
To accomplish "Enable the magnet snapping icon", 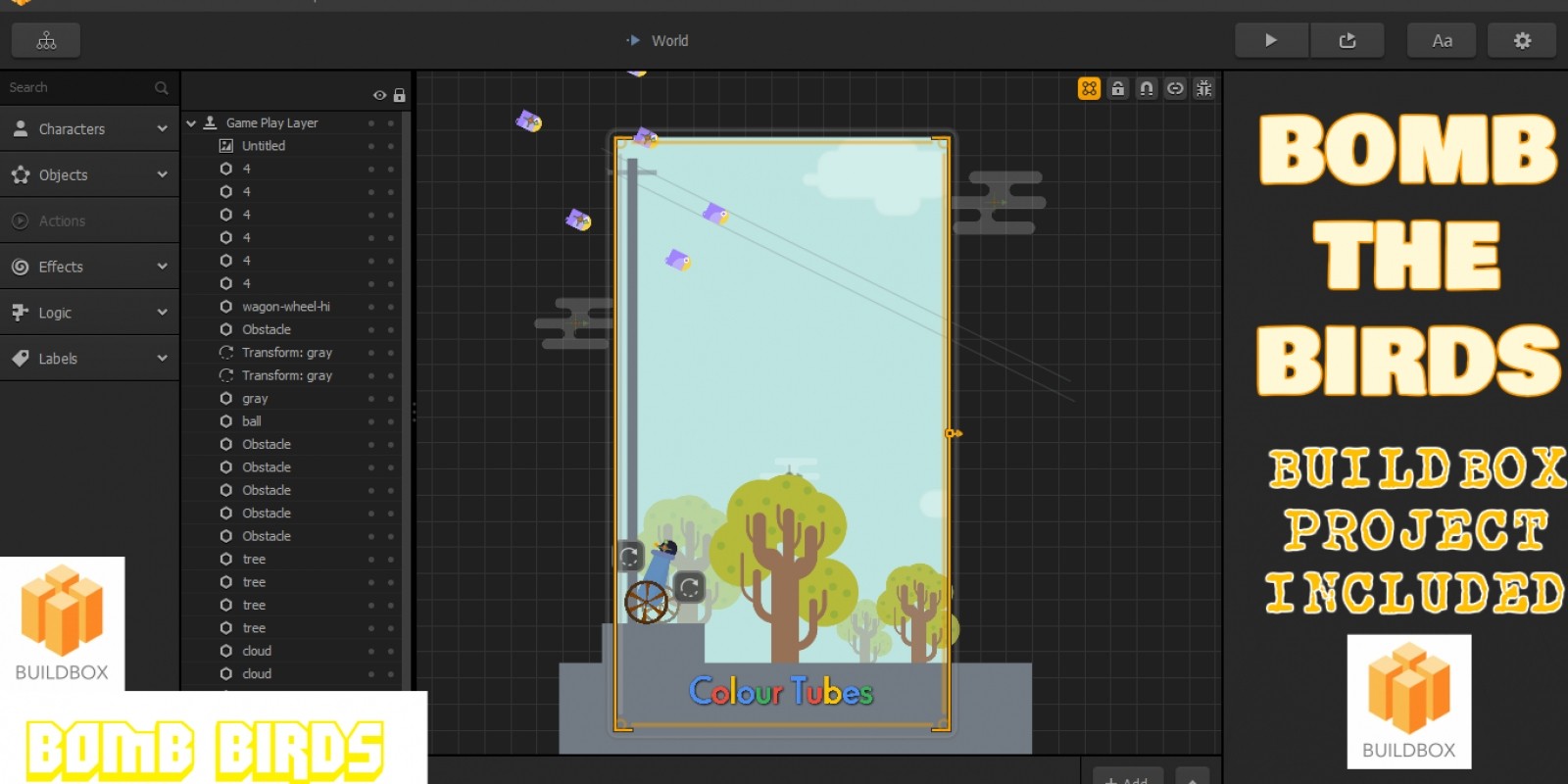I will point(1147,88).
